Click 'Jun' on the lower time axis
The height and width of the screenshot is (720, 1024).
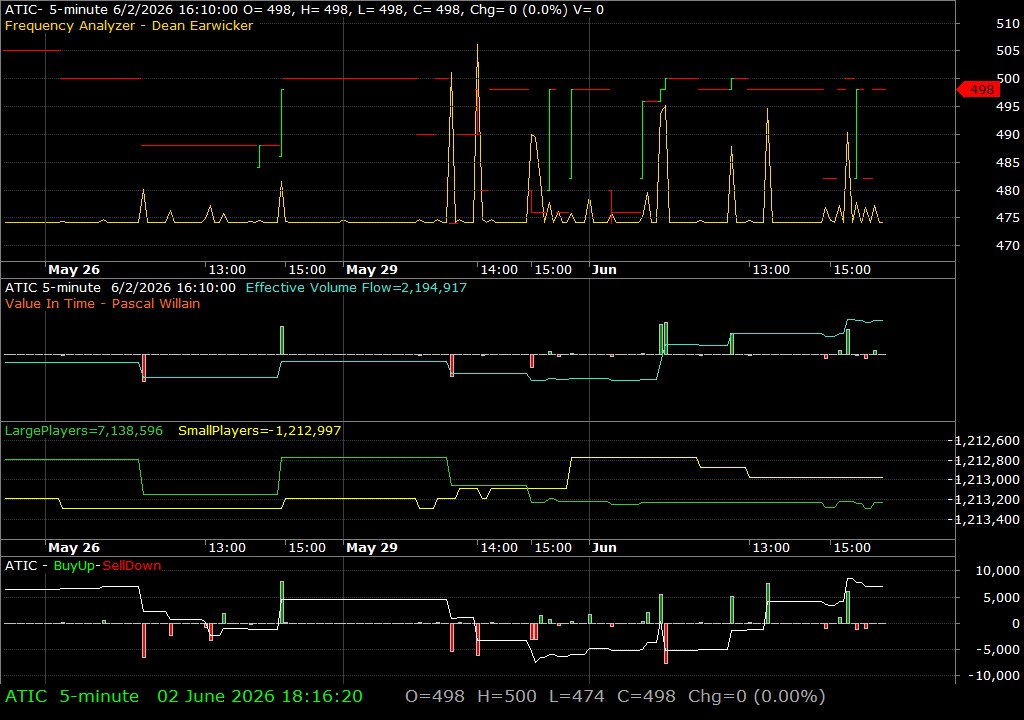click(x=604, y=548)
